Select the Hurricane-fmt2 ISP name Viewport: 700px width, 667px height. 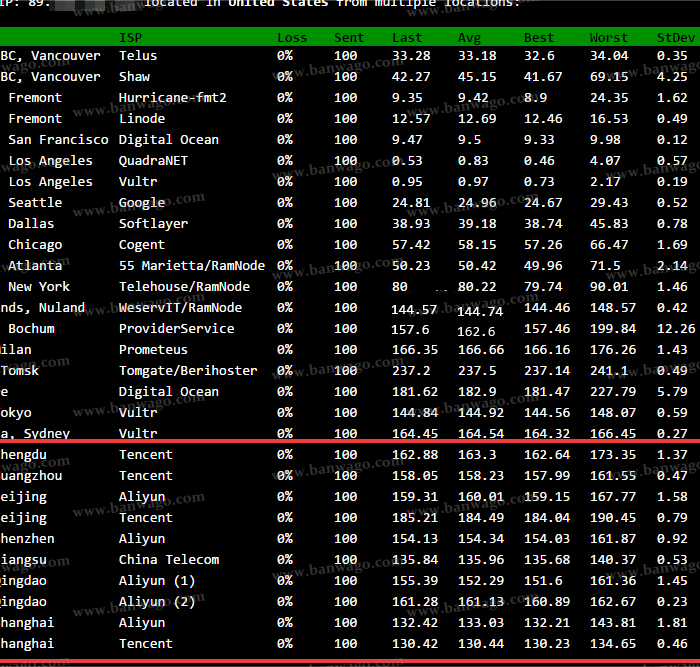(x=173, y=98)
